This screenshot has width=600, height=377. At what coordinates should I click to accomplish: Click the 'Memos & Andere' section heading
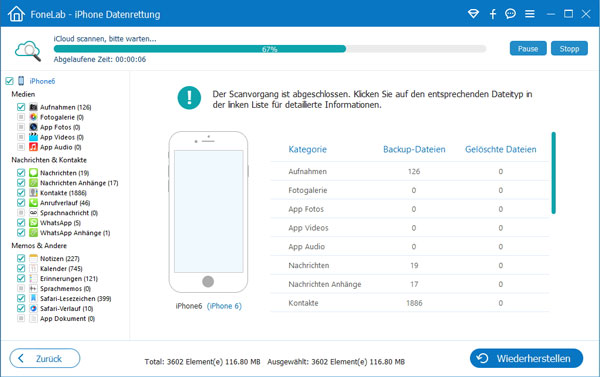point(39,245)
